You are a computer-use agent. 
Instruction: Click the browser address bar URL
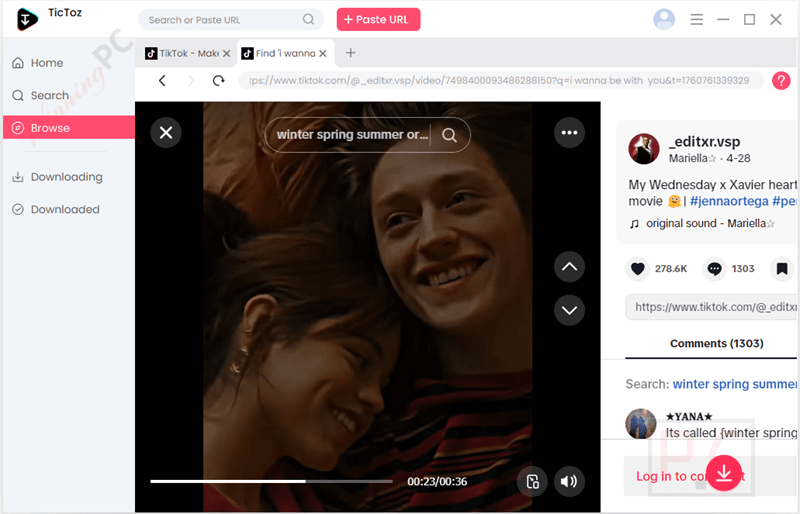500,81
